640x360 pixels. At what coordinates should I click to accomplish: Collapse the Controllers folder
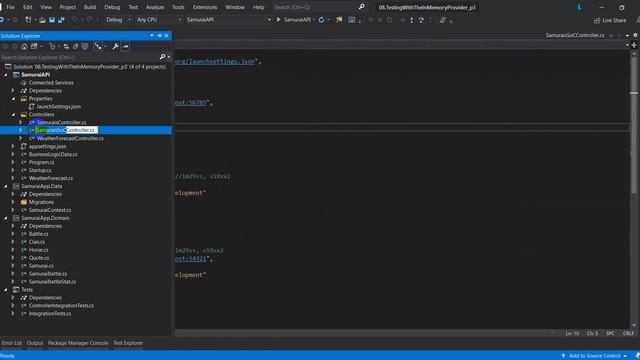click(13, 115)
